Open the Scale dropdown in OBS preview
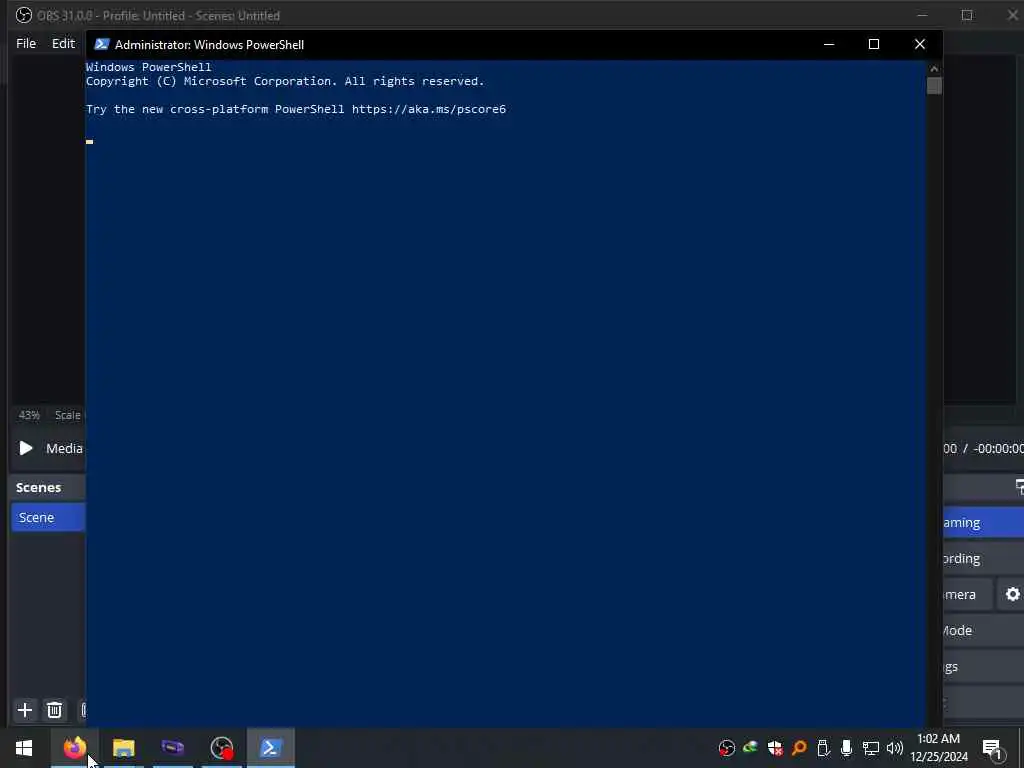Image resolution: width=1024 pixels, height=768 pixels. coord(68,415)
